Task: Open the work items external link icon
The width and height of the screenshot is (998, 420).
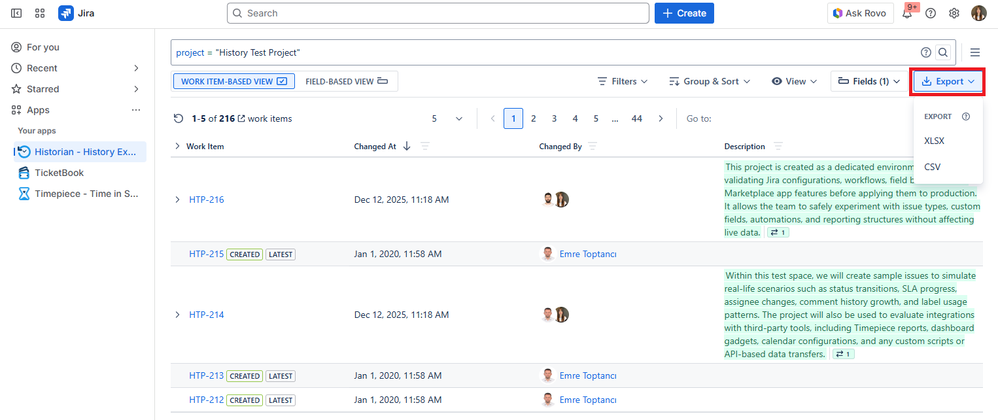Action: [241, 118]
